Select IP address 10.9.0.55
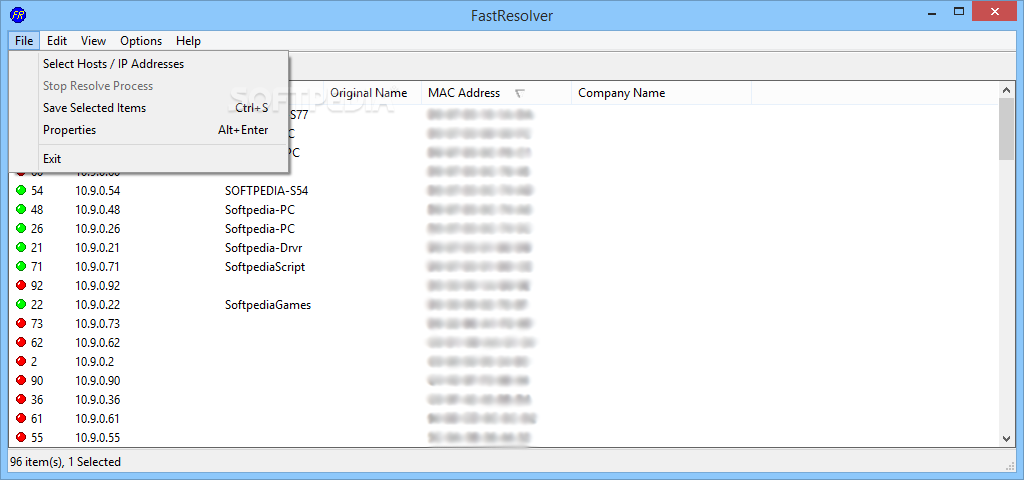 point(98,437)
